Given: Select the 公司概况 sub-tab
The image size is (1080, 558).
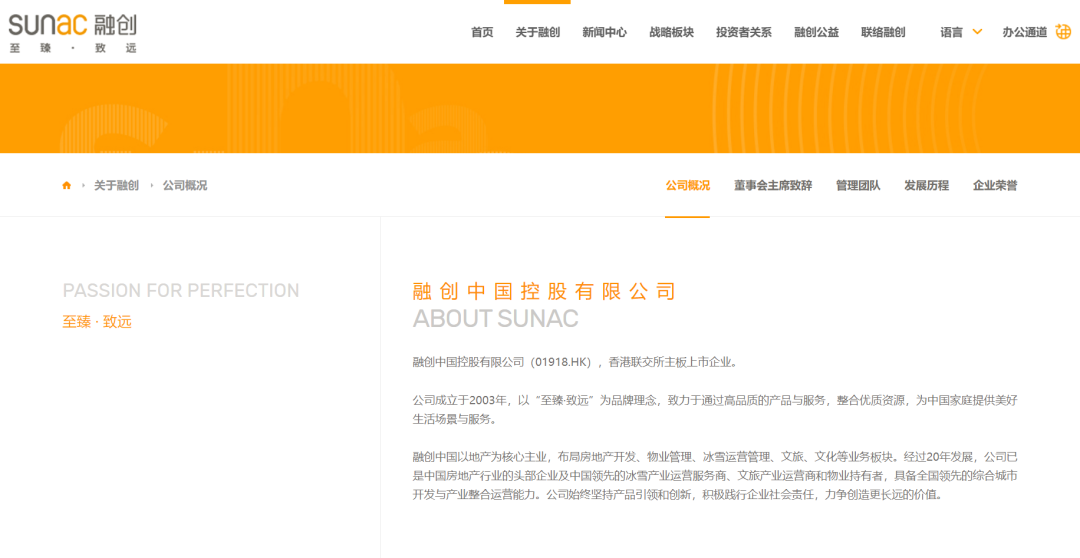Looking at the screenshot, I should (x=687, y=185).
